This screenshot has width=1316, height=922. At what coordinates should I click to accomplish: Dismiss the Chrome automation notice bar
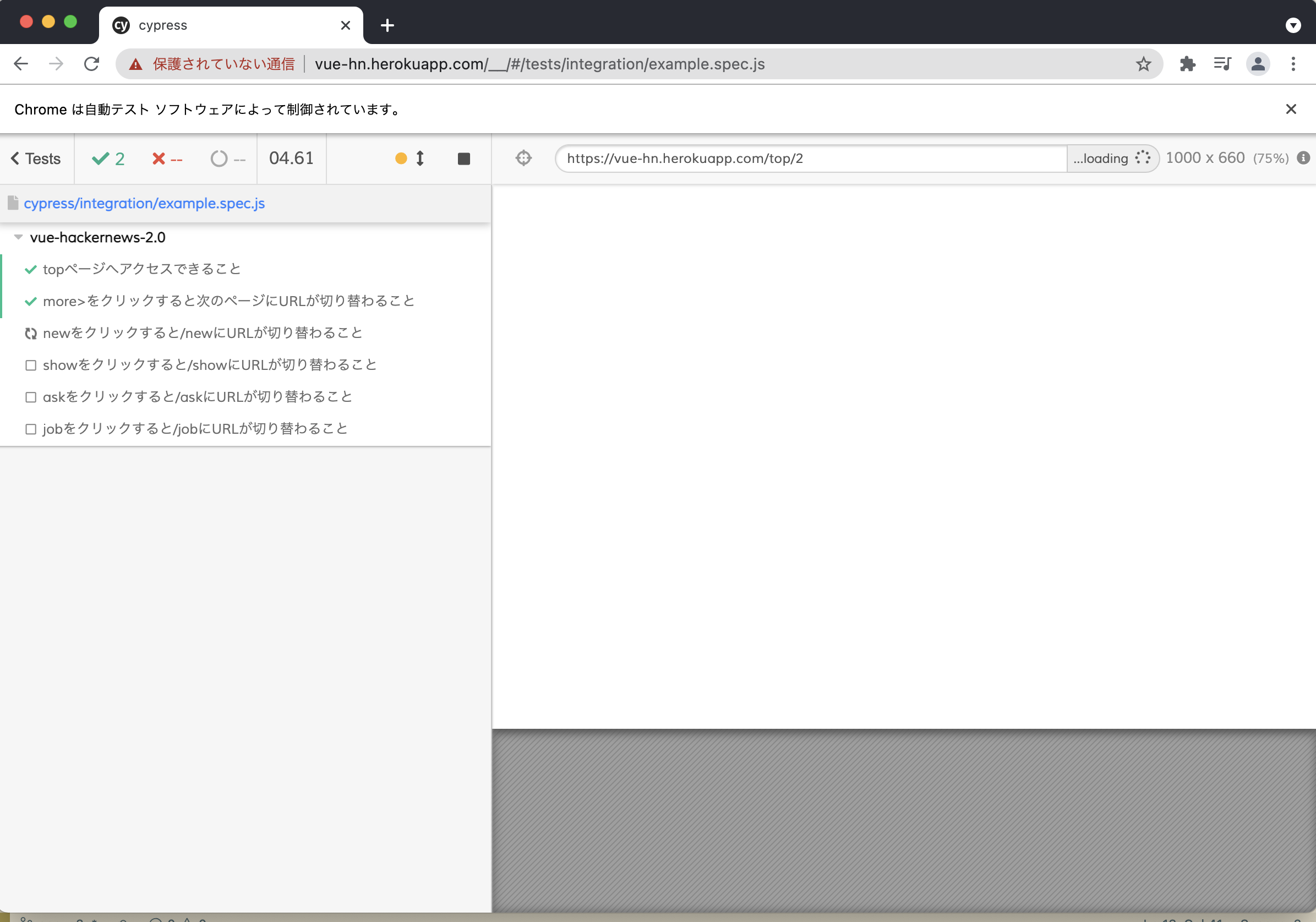point(1291,109)
